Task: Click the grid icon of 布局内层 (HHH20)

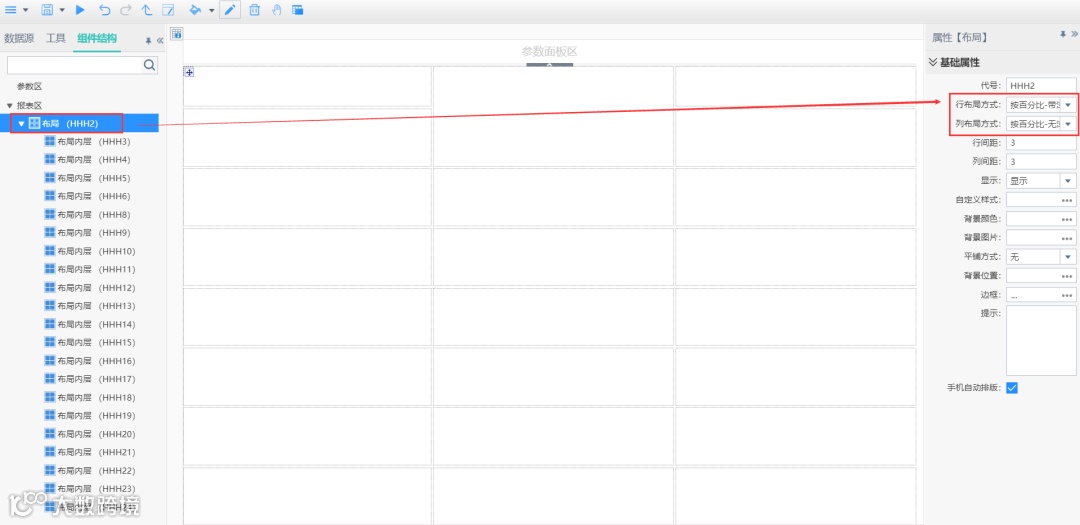Action: [x=50, y=434]
